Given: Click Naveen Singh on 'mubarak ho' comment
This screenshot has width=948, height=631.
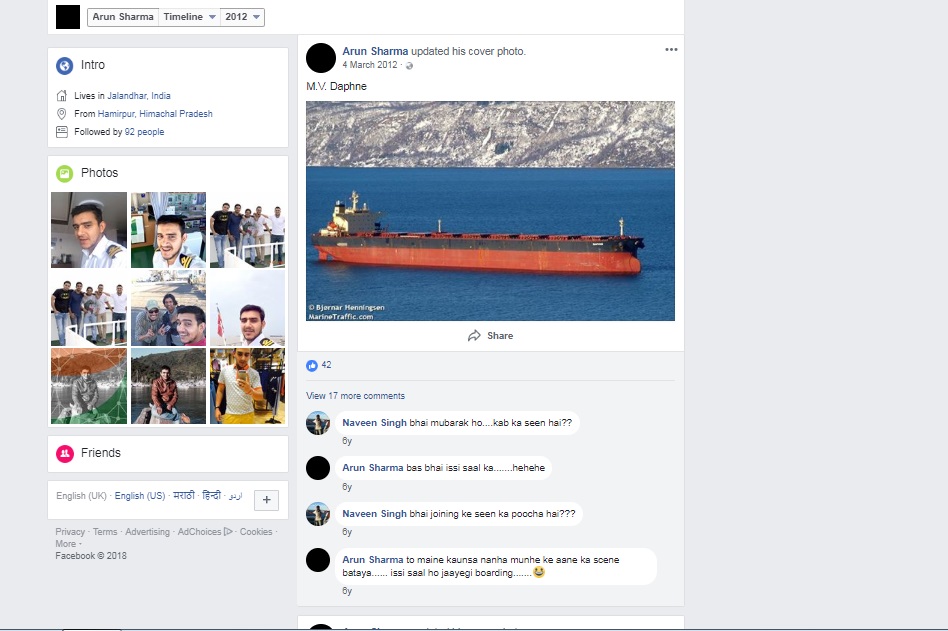Looking at the screenshot, I should (x=374, y=422).
